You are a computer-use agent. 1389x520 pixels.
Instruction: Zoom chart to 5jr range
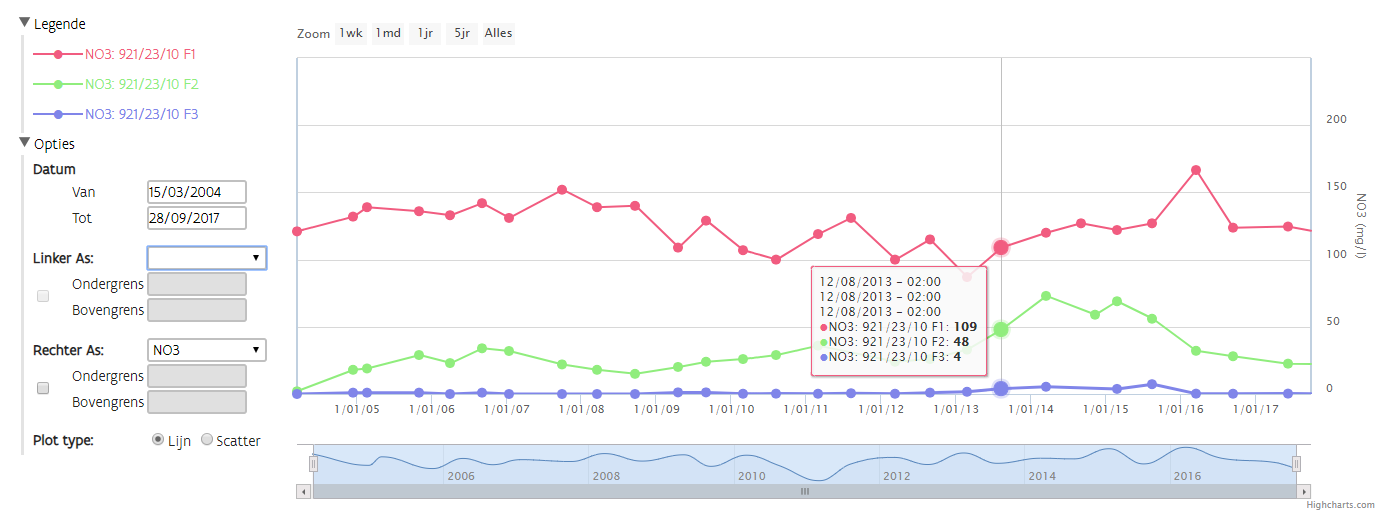click(461, 33)
